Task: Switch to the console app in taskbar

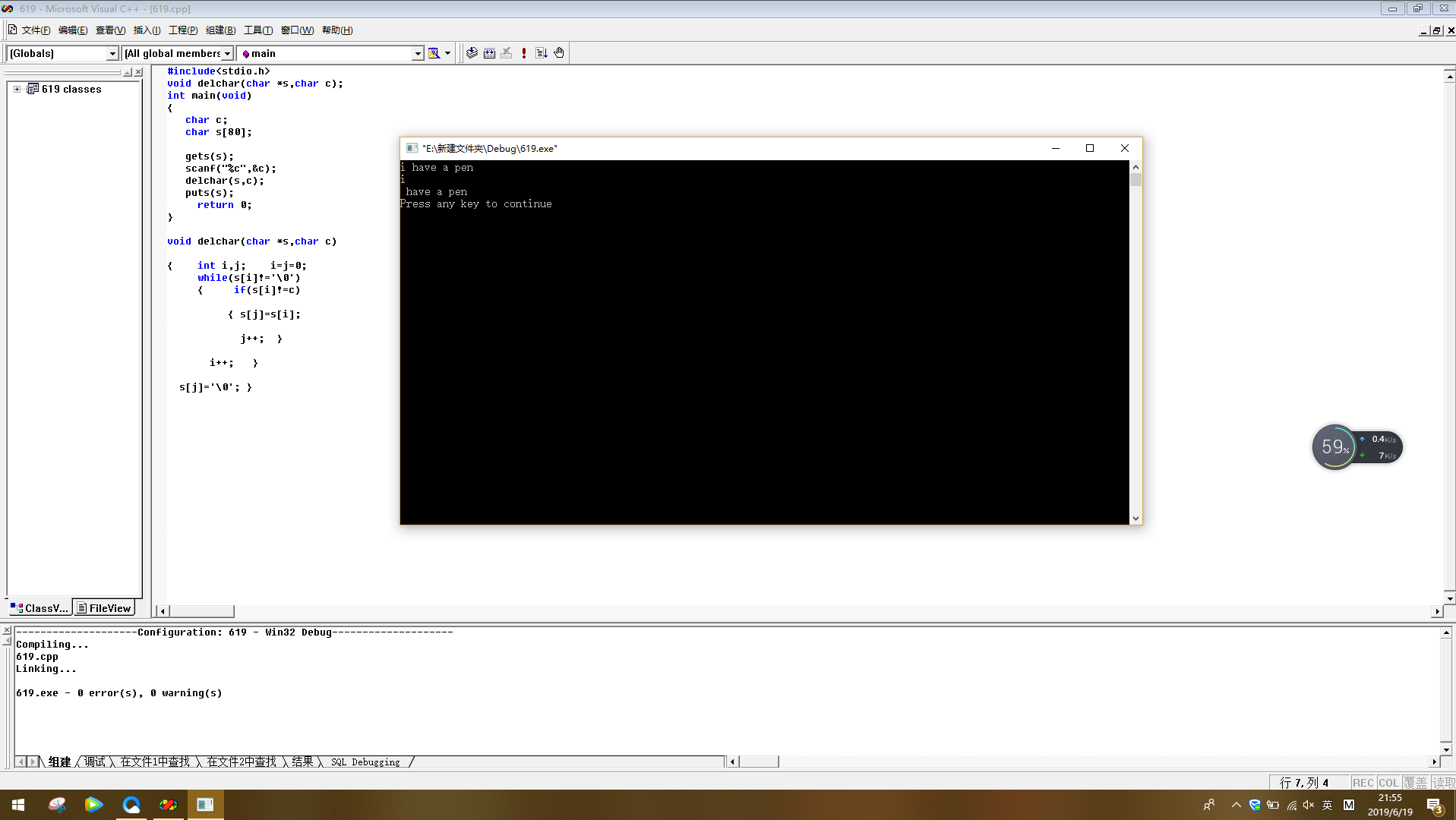Action: (206, 805)
